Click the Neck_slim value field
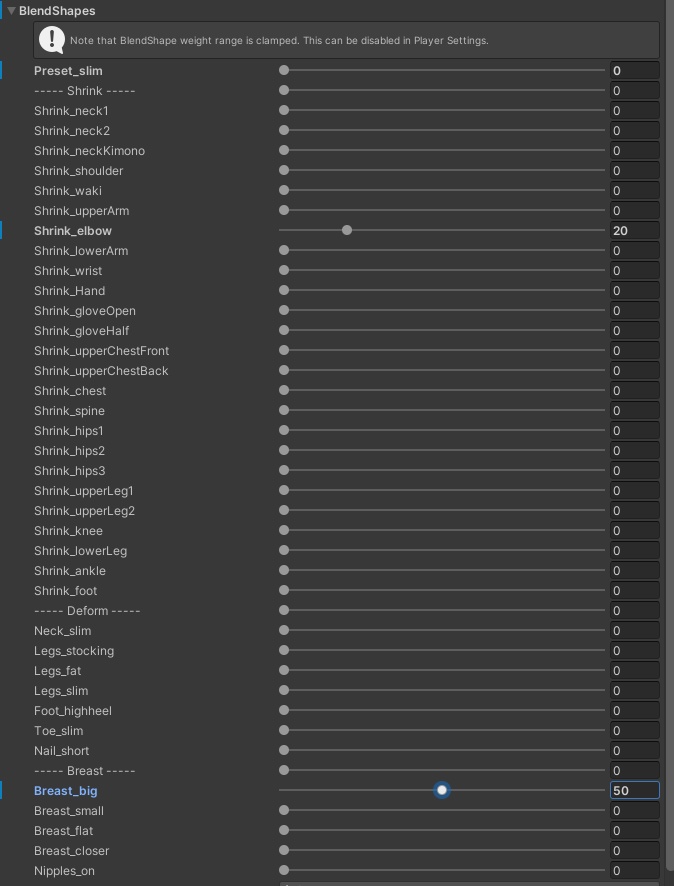This screenshot has width=674, height=886. pyautogui.click(x=634, y=631)
